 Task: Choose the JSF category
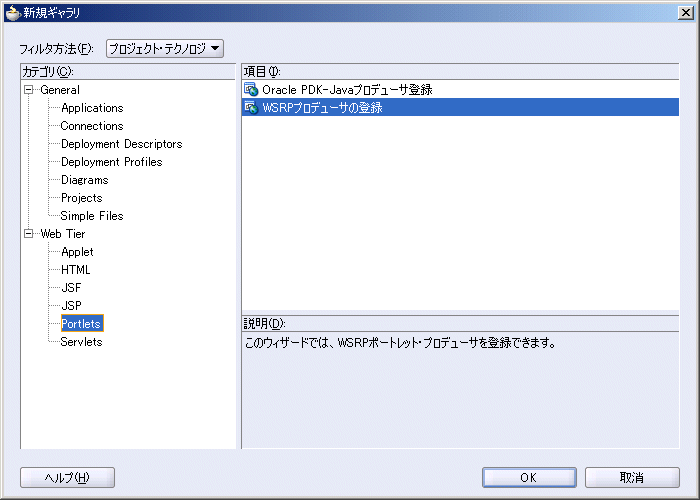(71, 288)
